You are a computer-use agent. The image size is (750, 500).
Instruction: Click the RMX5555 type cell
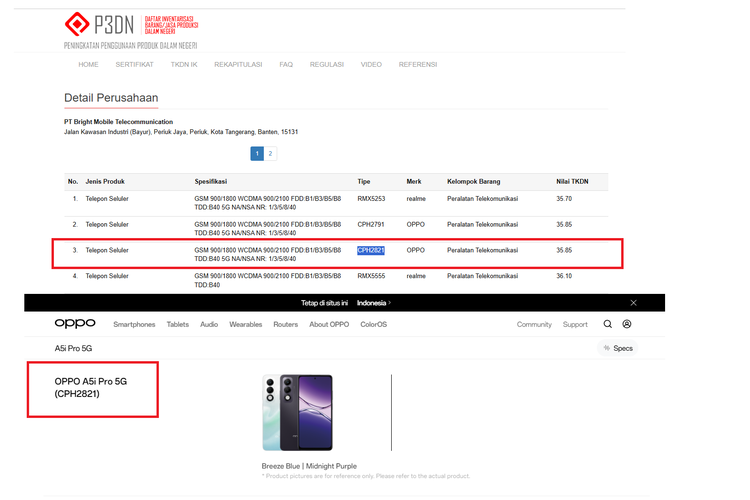coord(371,276)
